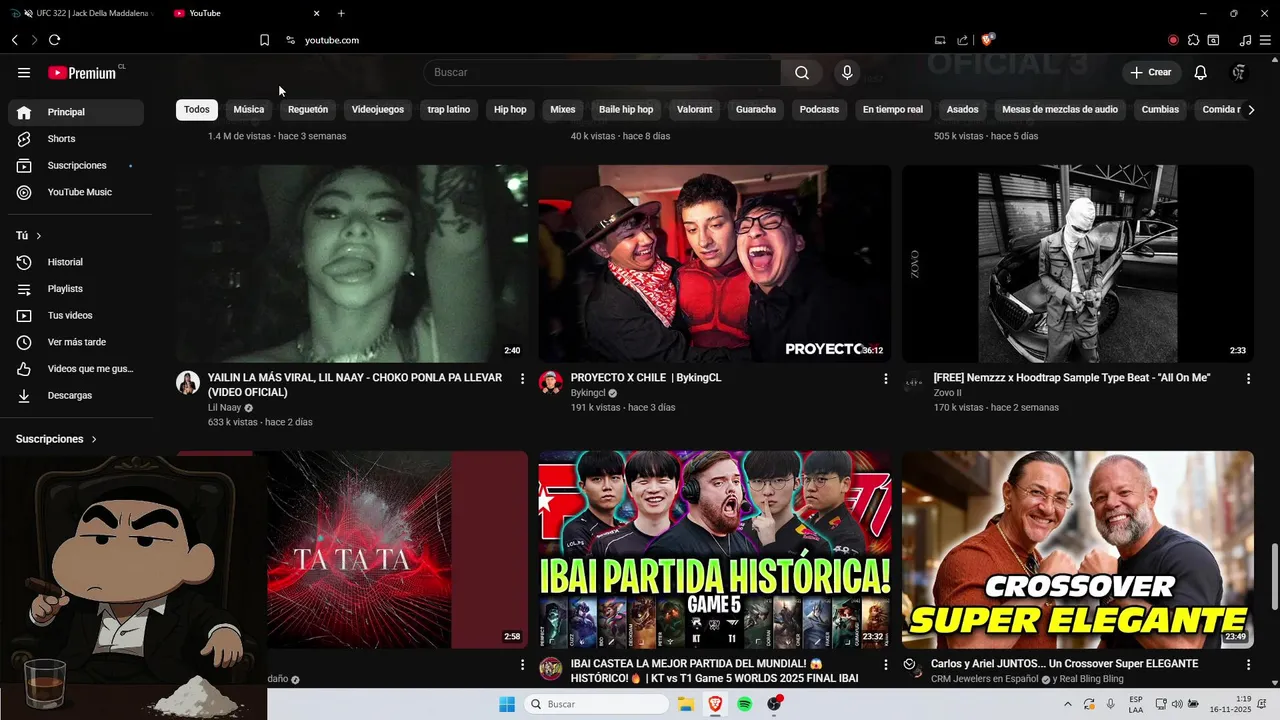Select the Hip hop chip
The width and height of the screenshot is (1280, 720).
510,110
